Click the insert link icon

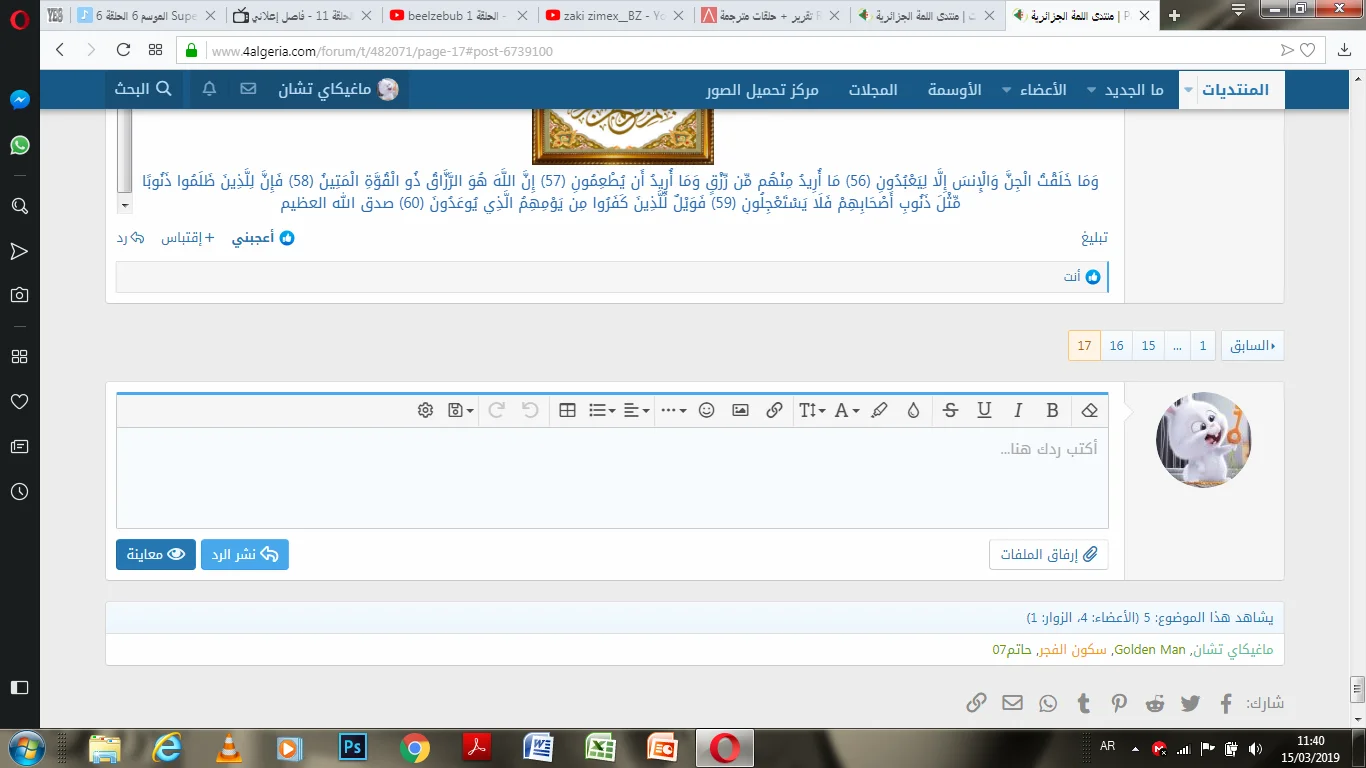coord(774,410)
